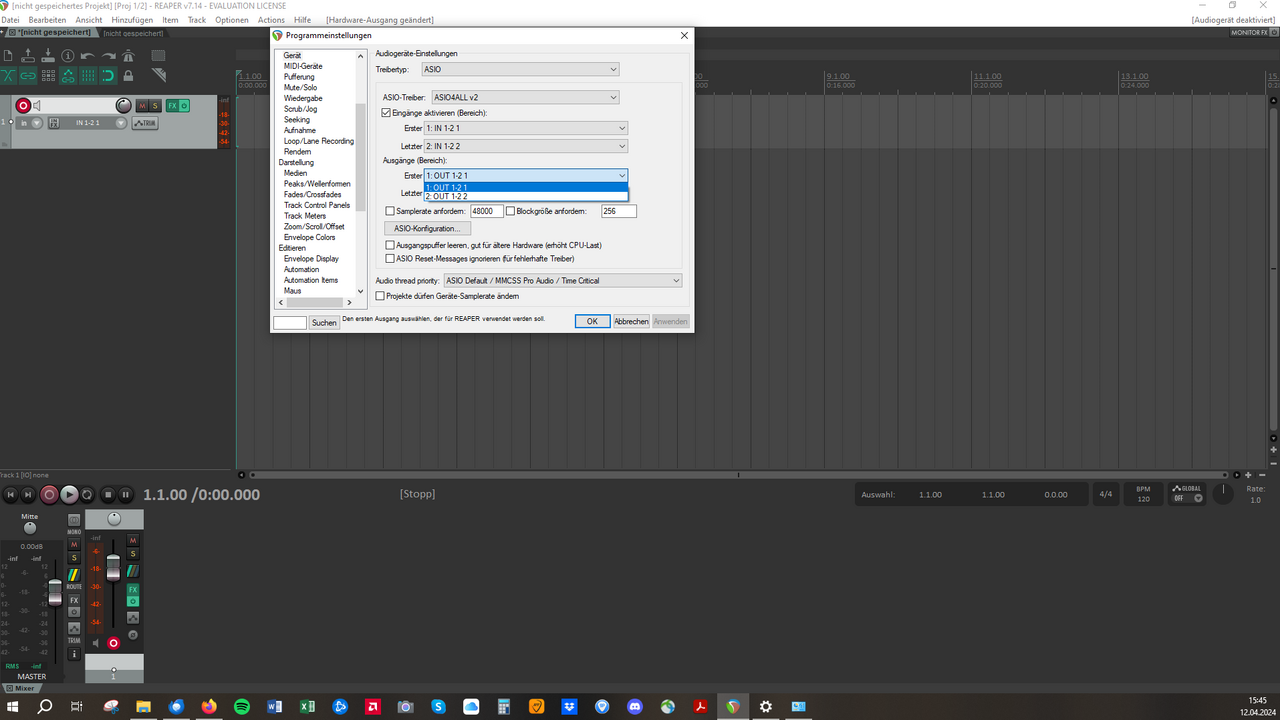Open track 1 FX chain button in track panel
This screenshot has width=1280, height=720.
coord(172,106)
